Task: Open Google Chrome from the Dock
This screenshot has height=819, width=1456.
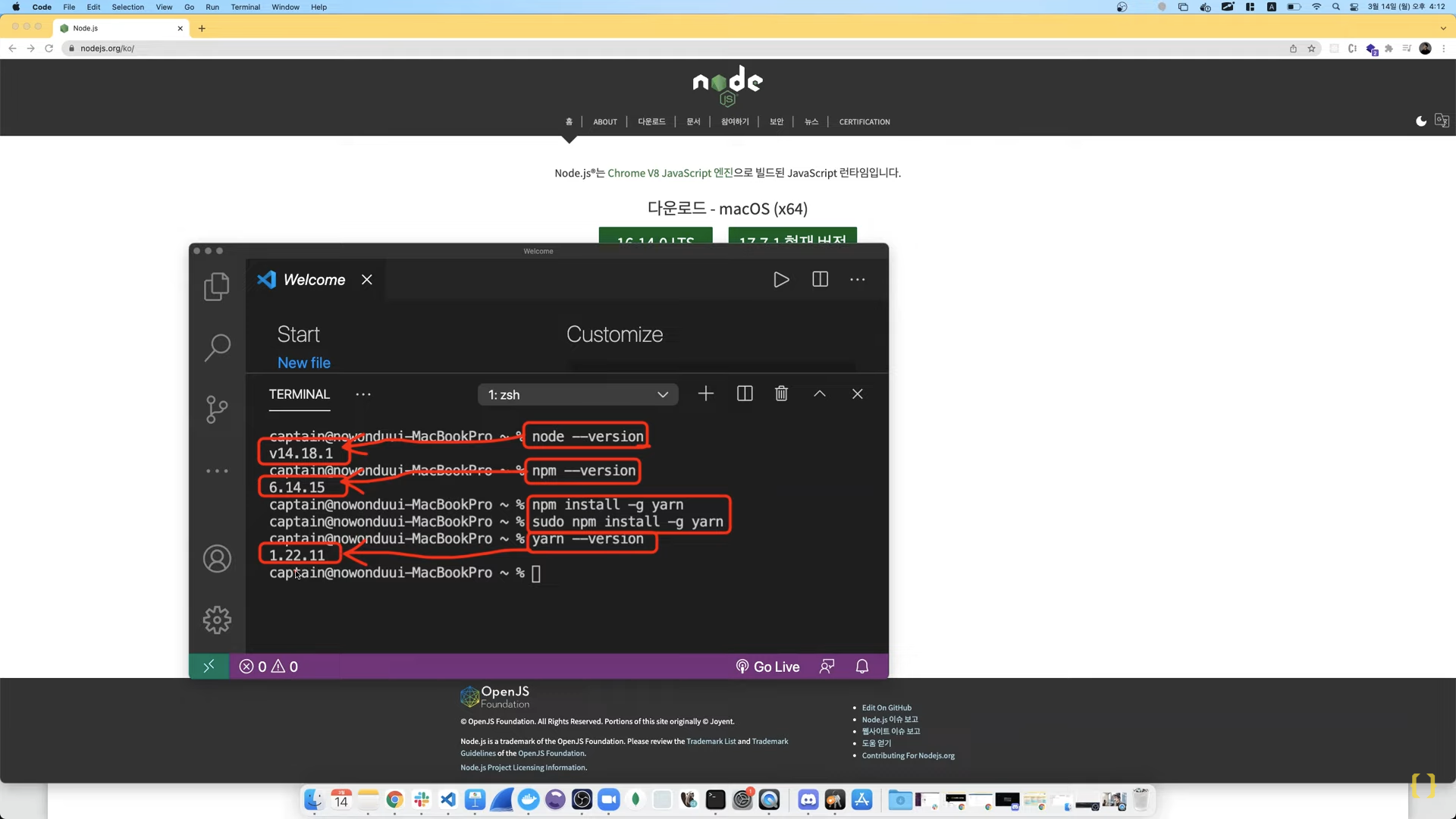Action: (x=394, y=800)
